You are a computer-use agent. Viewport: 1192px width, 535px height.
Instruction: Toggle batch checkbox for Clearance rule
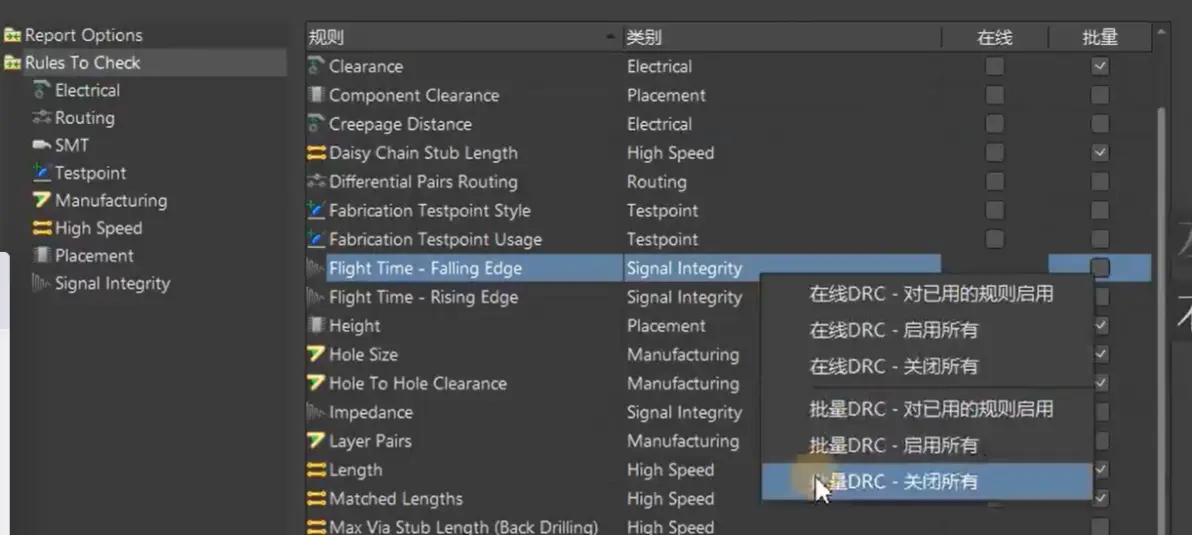click(x=1100, y=67)
